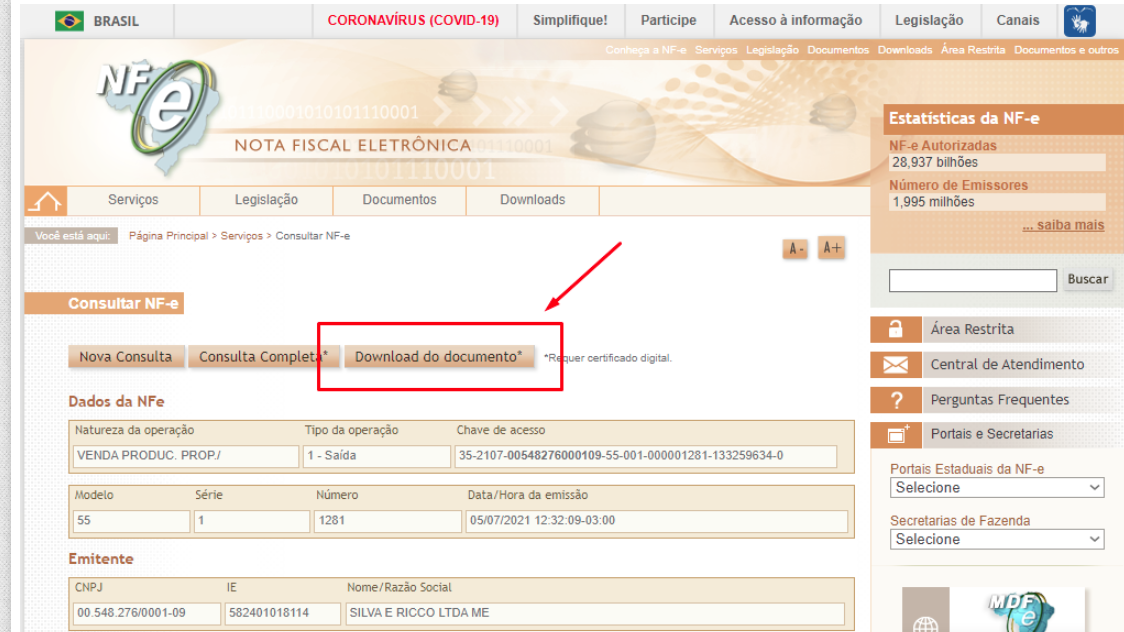Click the 'Dados da NFe' section heading
Viewport: 1124px width, 632px height.
[117, 402]
